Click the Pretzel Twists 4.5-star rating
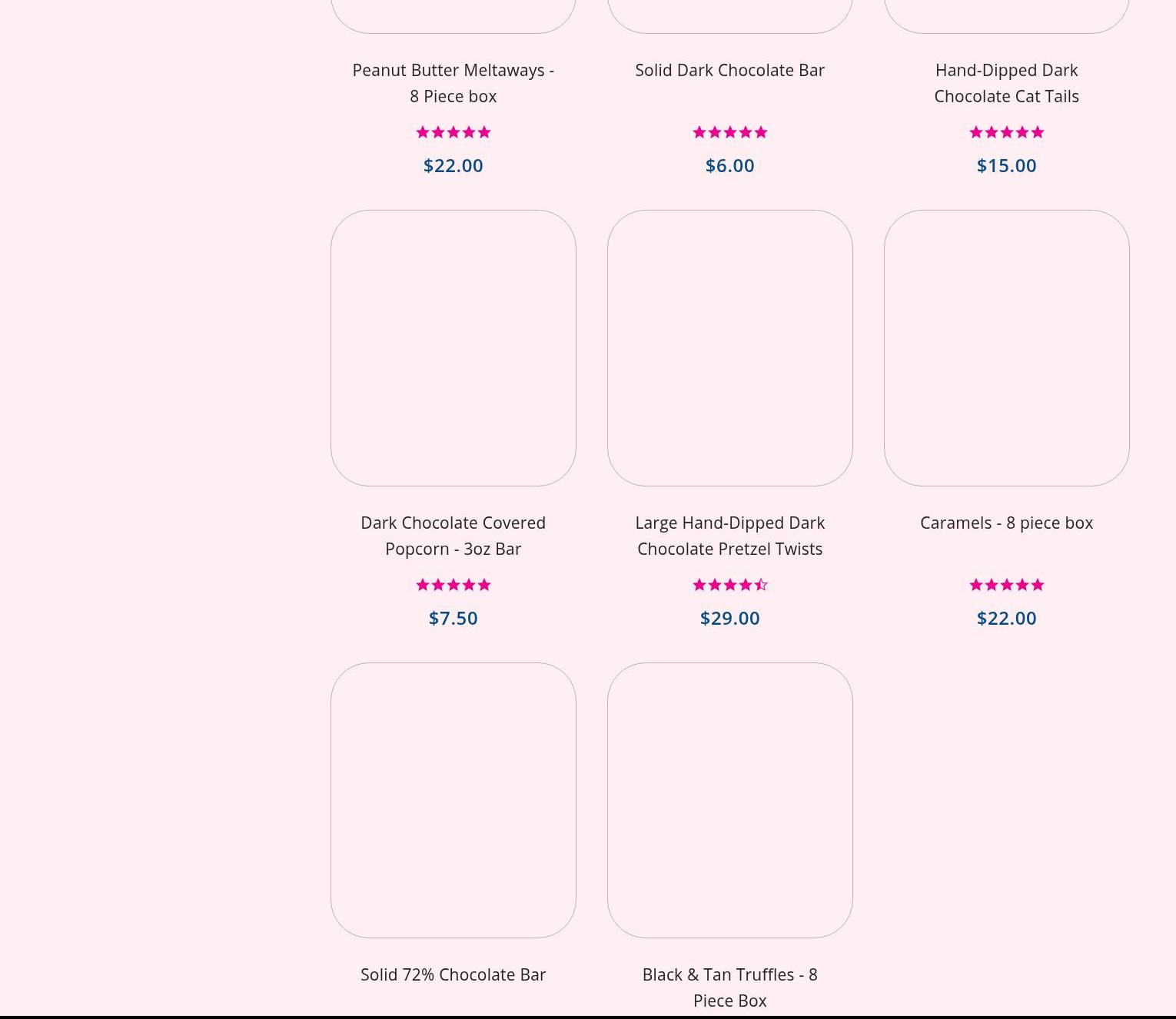Viewport: 1176px width, 1019px height. [x=729, y=585]
